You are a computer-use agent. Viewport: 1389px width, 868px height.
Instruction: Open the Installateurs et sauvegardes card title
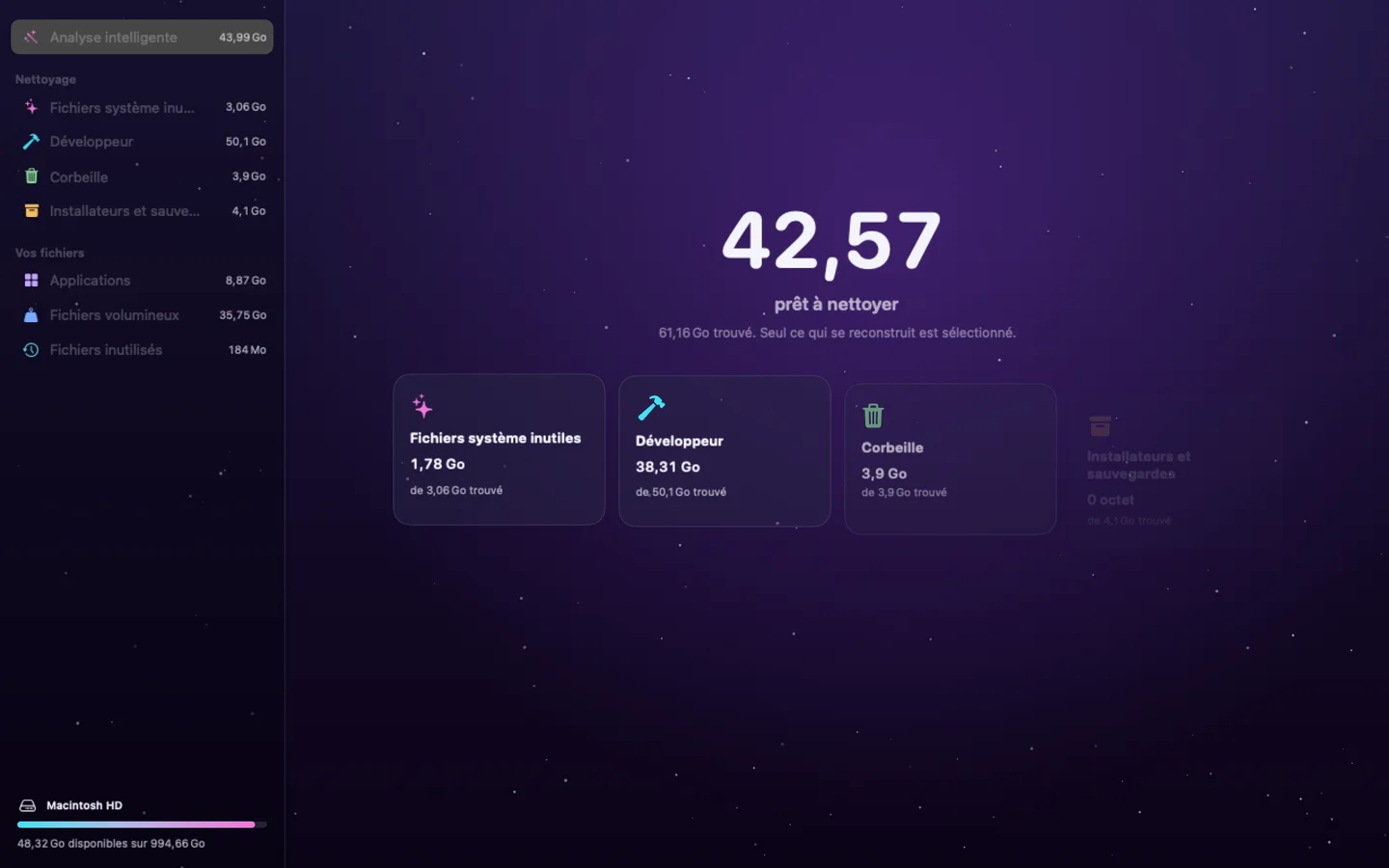(1138, 465)
